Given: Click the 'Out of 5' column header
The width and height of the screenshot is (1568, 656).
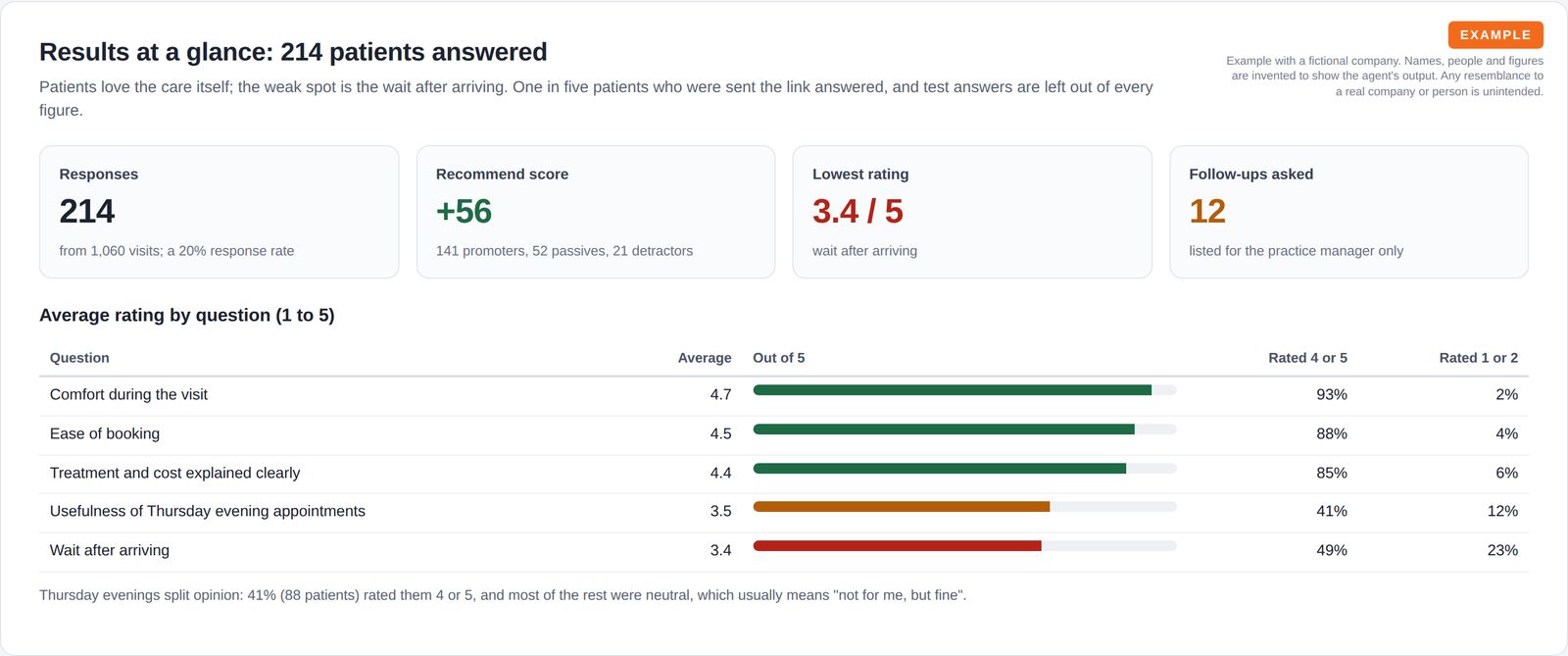Looking at the screenshot, I should (779, 358).
